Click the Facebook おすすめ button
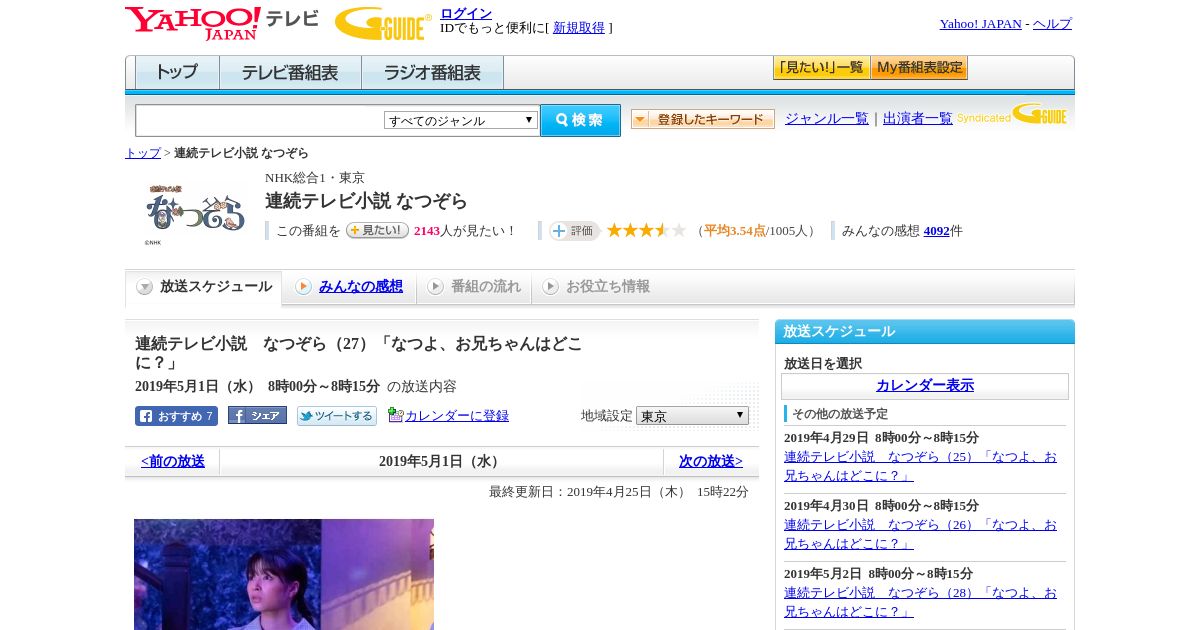Viewport: 1200px width, 630px height. point(176,416)
